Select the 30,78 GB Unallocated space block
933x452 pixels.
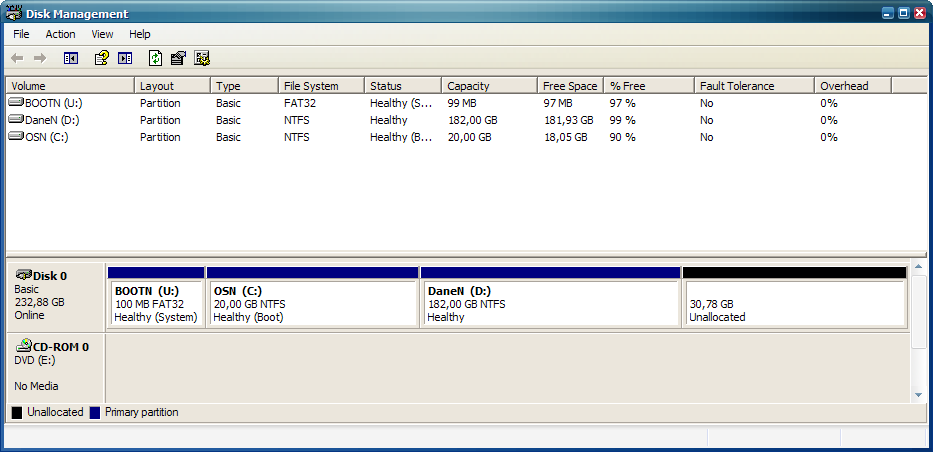(x=794, y=297)
